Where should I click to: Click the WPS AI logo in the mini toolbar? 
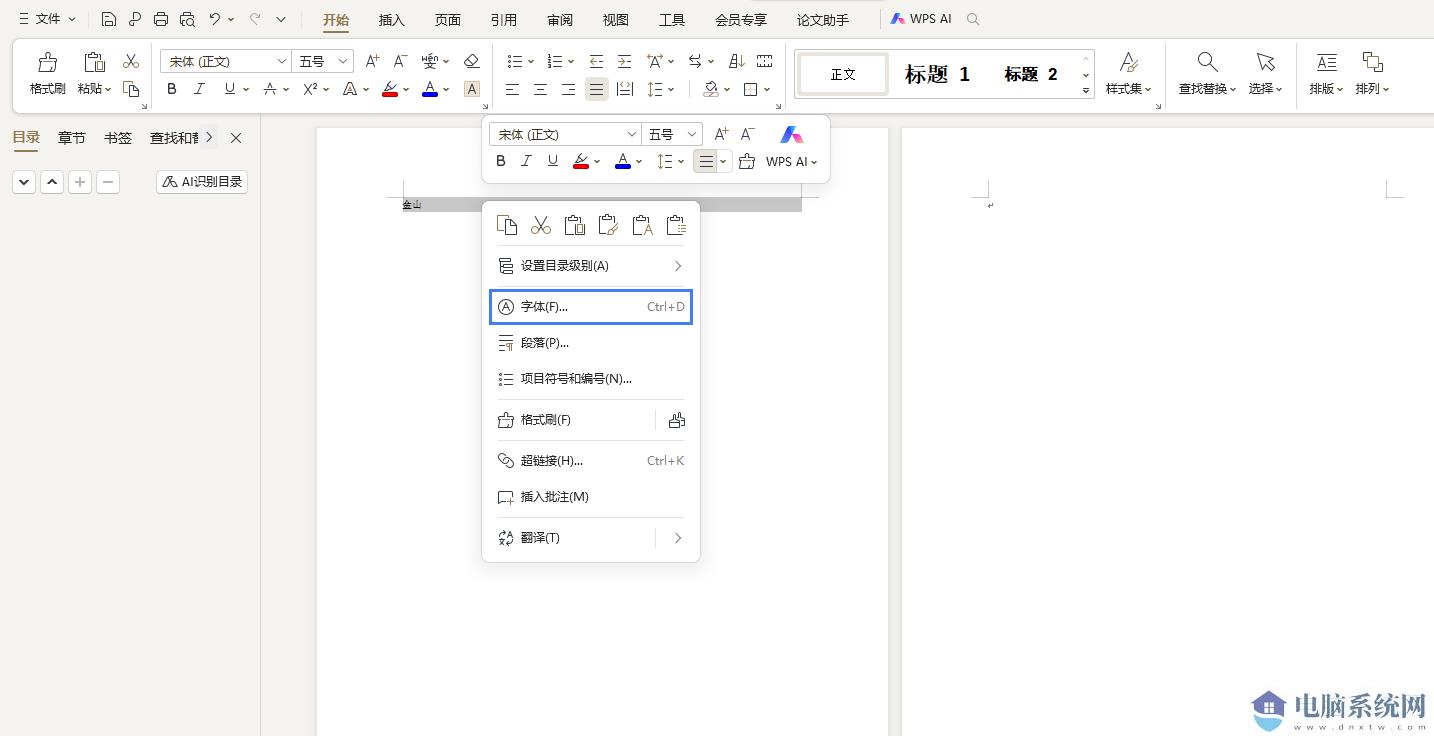coord(791,134)
